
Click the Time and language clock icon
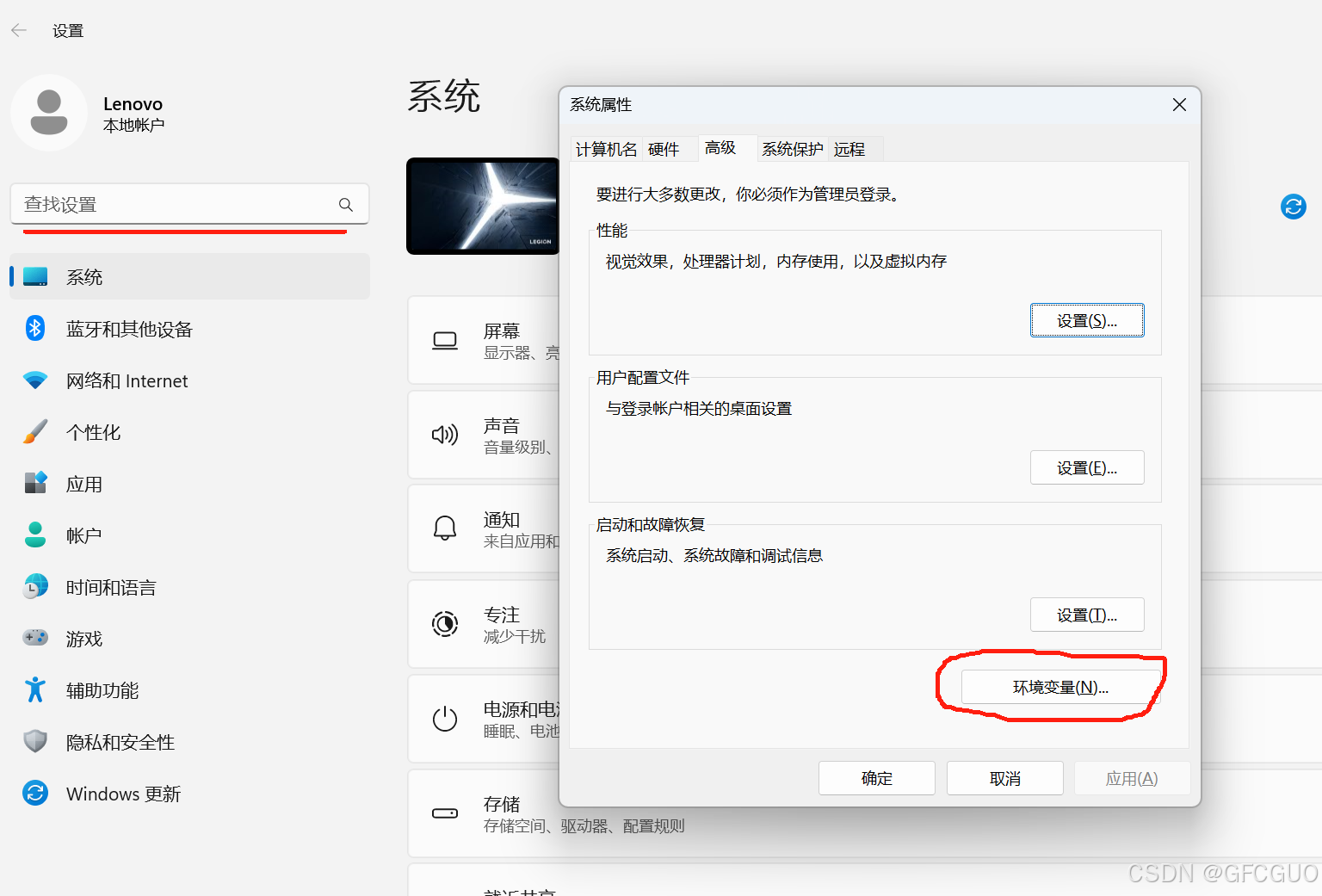(35, 586)
